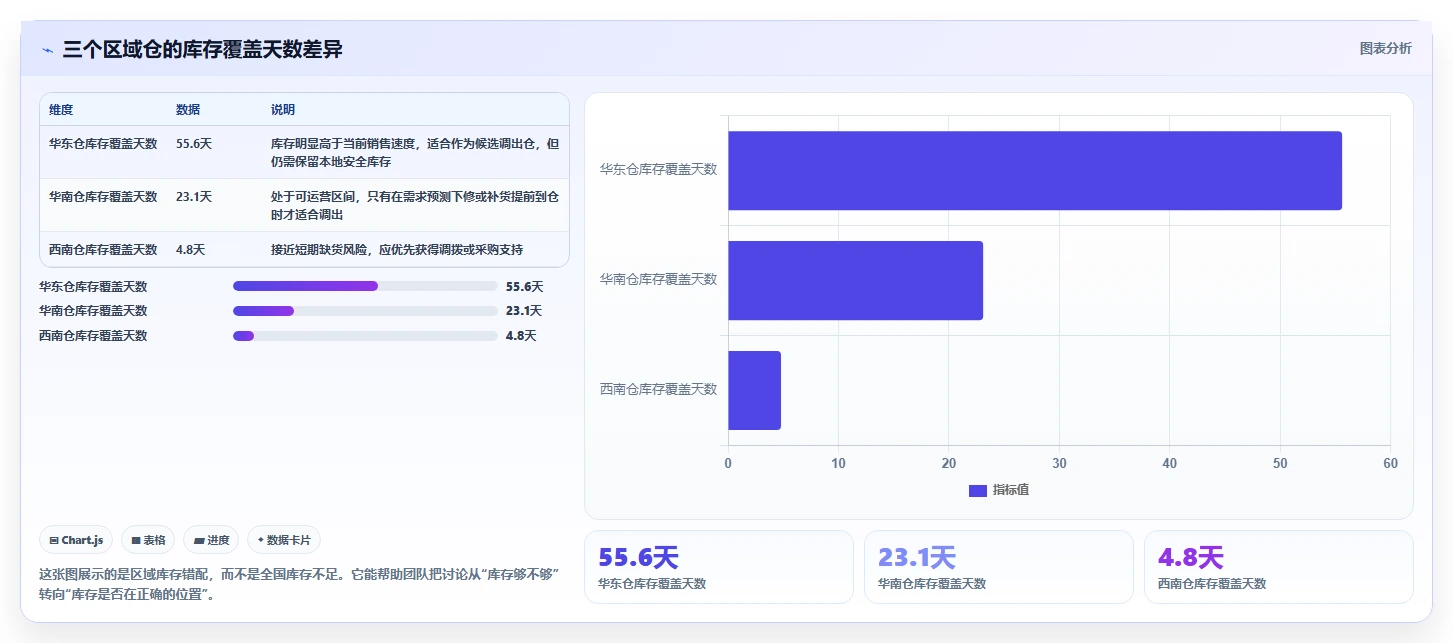Click description starting 处于可运营区间
1453x643 pixels.
coord(414,206)
